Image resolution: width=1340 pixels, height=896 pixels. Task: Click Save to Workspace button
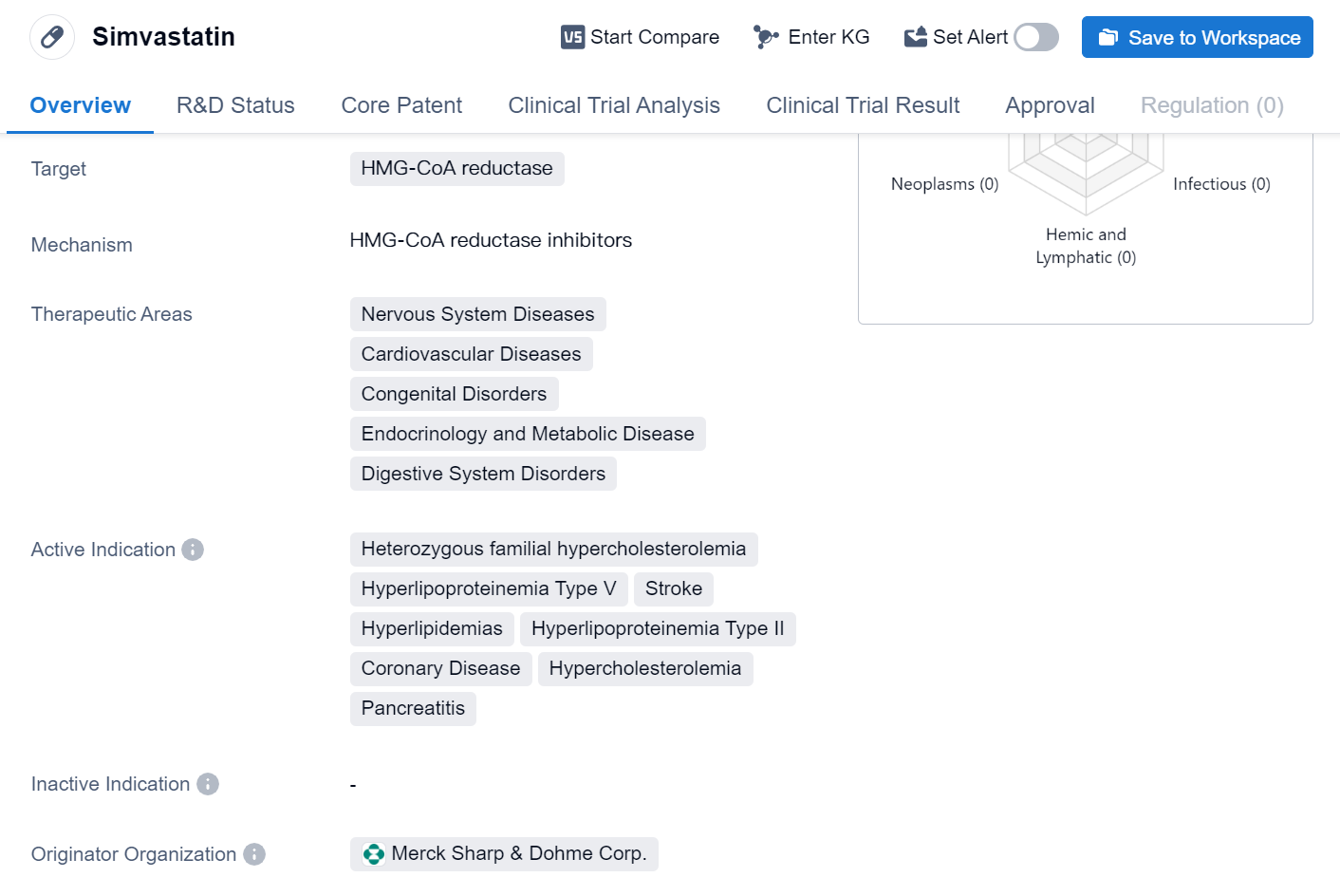coord(1197,37)
